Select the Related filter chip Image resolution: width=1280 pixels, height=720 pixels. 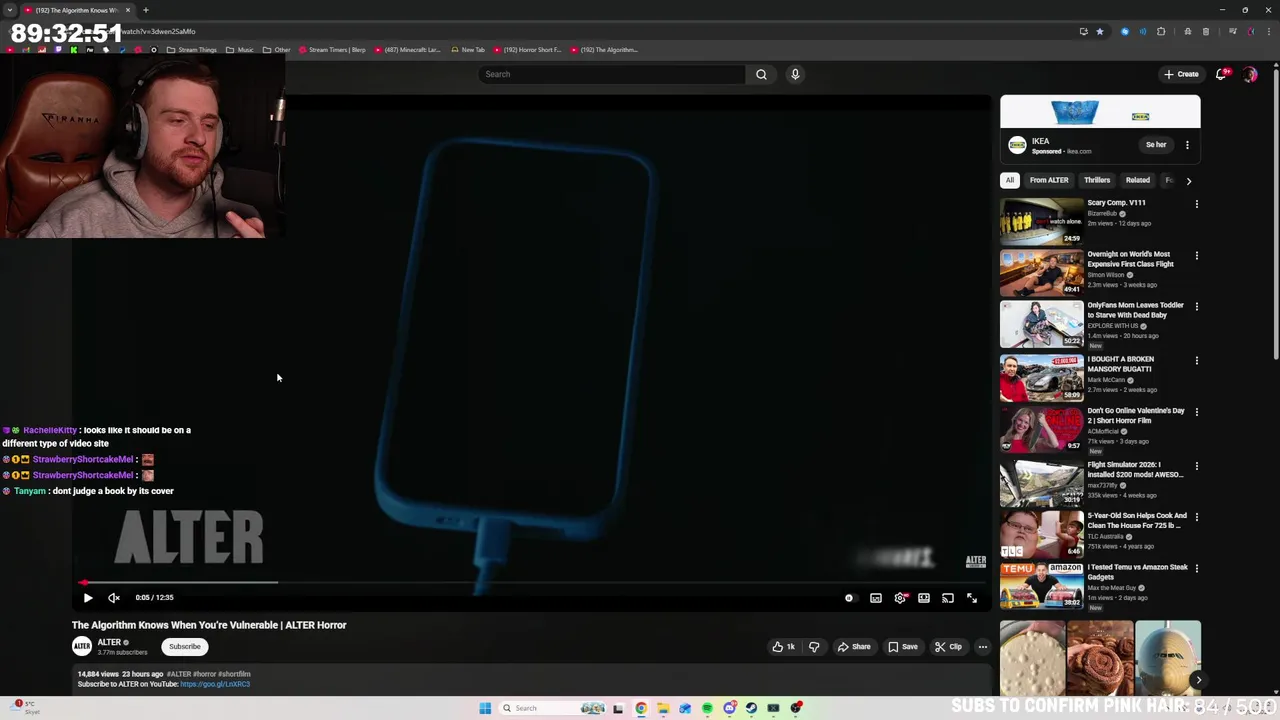click(1138, 180)
